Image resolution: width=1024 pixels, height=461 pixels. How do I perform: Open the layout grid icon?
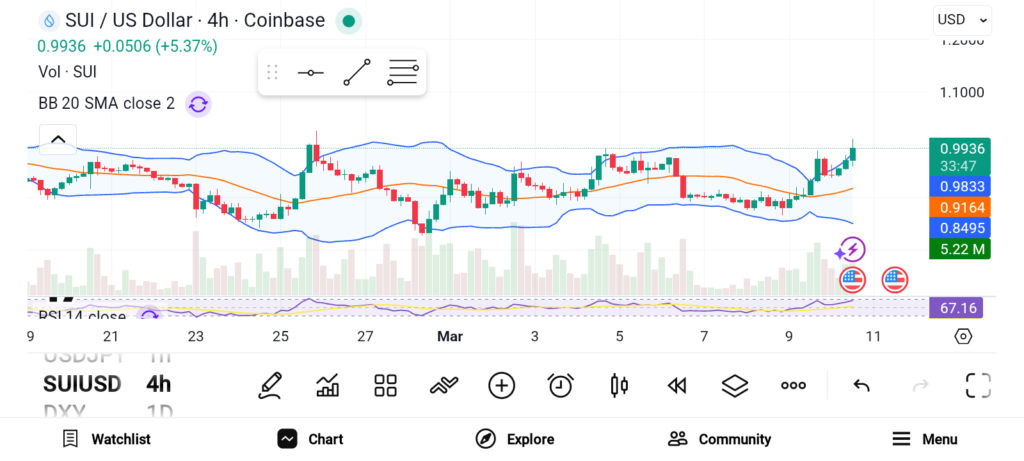385,385
